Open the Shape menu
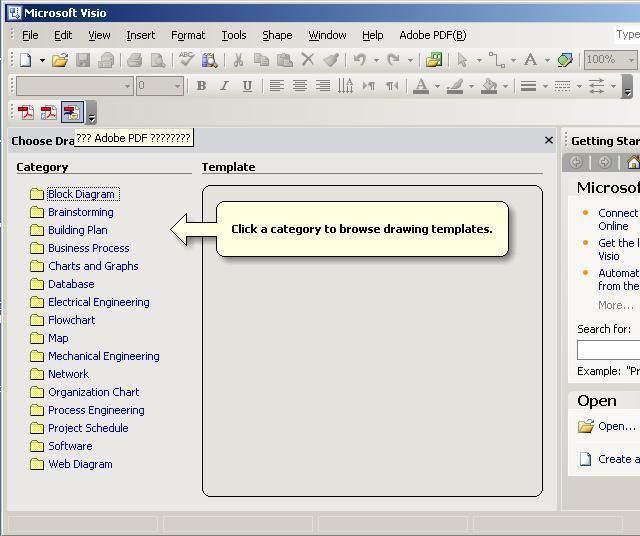This screenshot has width=640, height=536. 277,35
